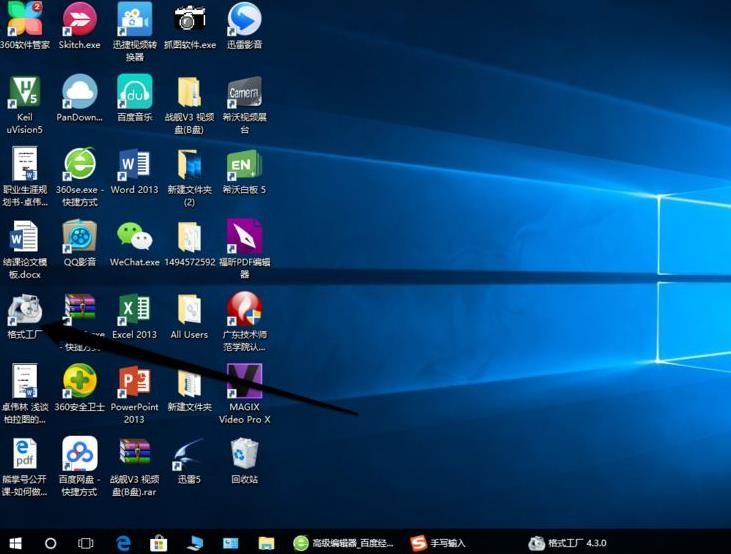Click the Skitch.exe desktop icon
This screenshot has width=731, height=554.
coord(80,26)
